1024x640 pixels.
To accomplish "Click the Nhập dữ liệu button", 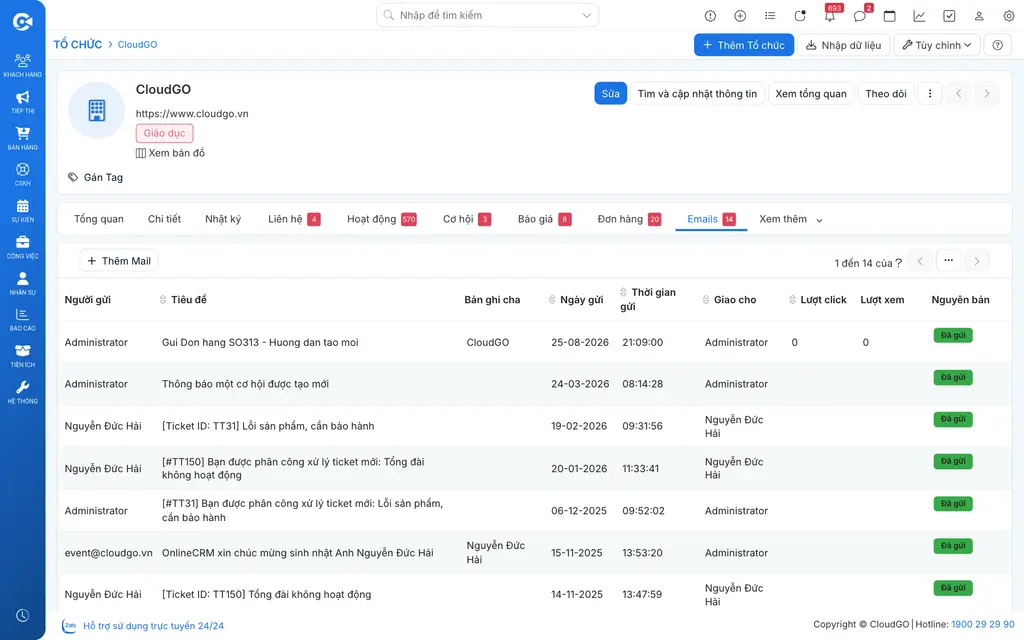I will 843,45.
